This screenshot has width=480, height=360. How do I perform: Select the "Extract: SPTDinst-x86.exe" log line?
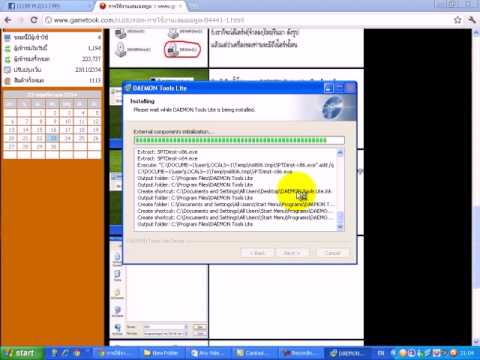[167, 152]
